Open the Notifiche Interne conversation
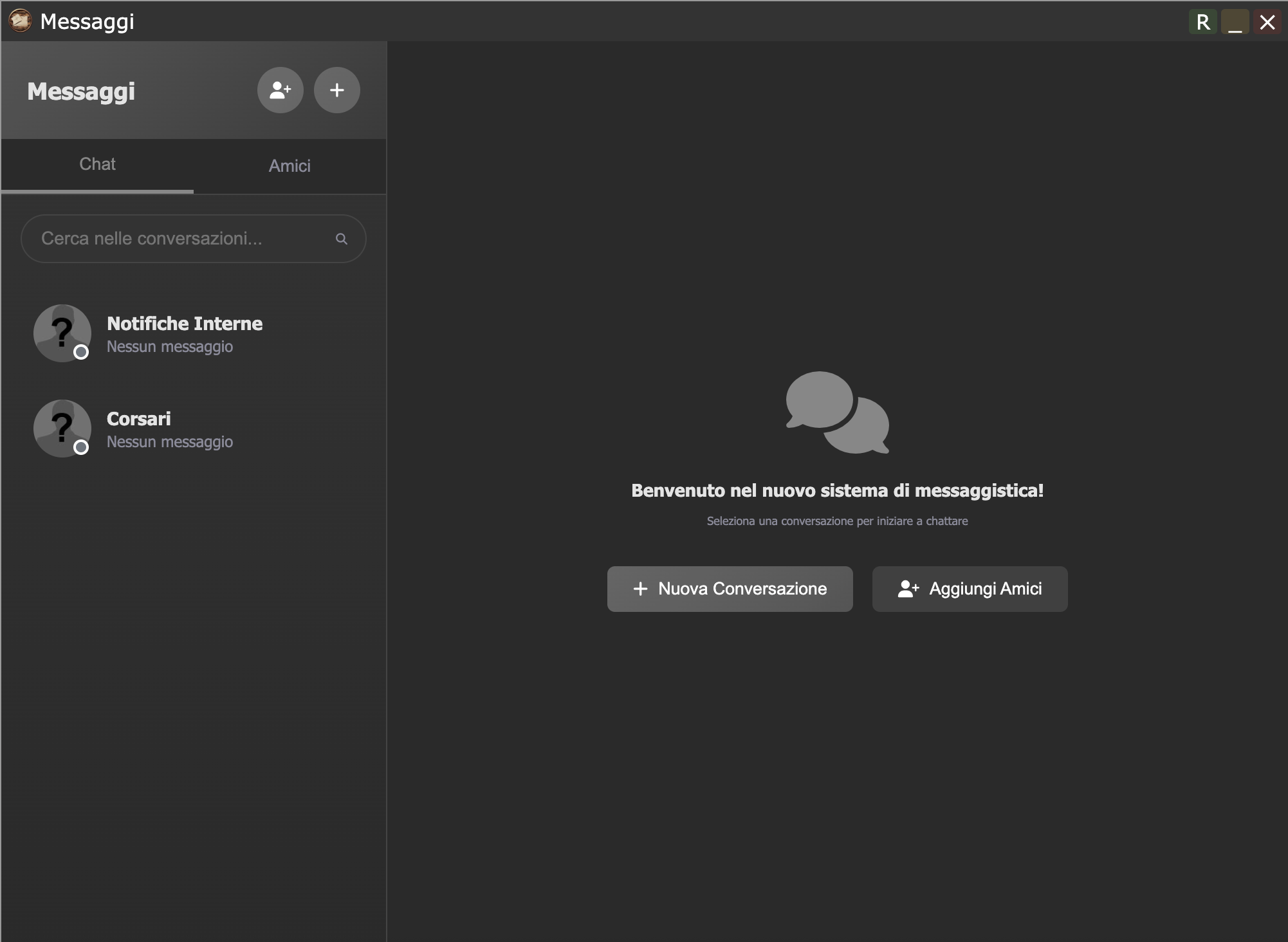 (185, 334)
